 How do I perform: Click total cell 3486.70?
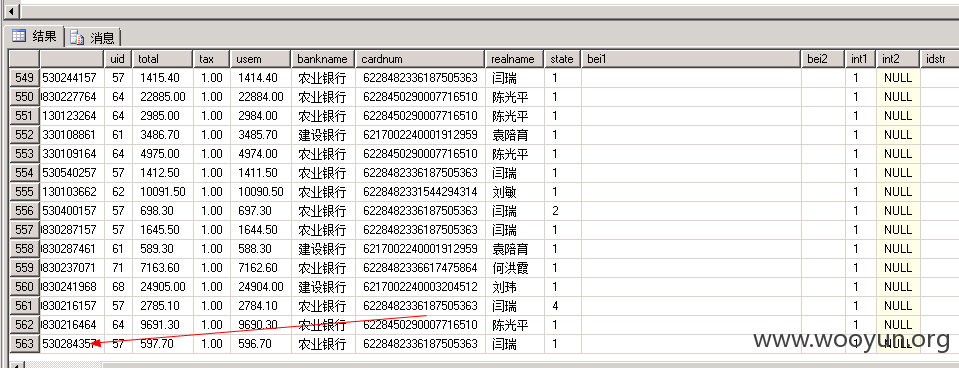pos(163,134)
